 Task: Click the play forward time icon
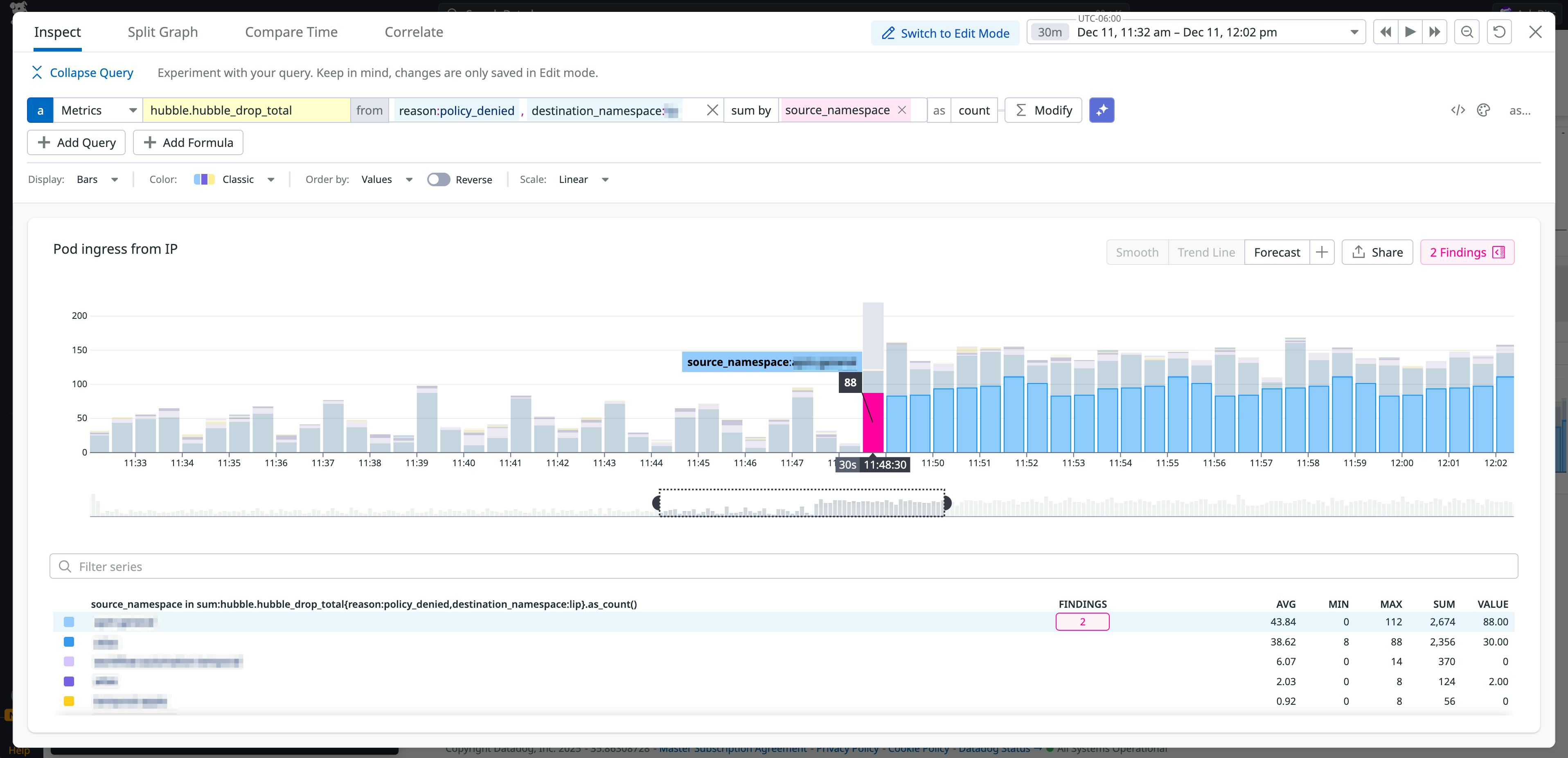[x=1410, y=32]
